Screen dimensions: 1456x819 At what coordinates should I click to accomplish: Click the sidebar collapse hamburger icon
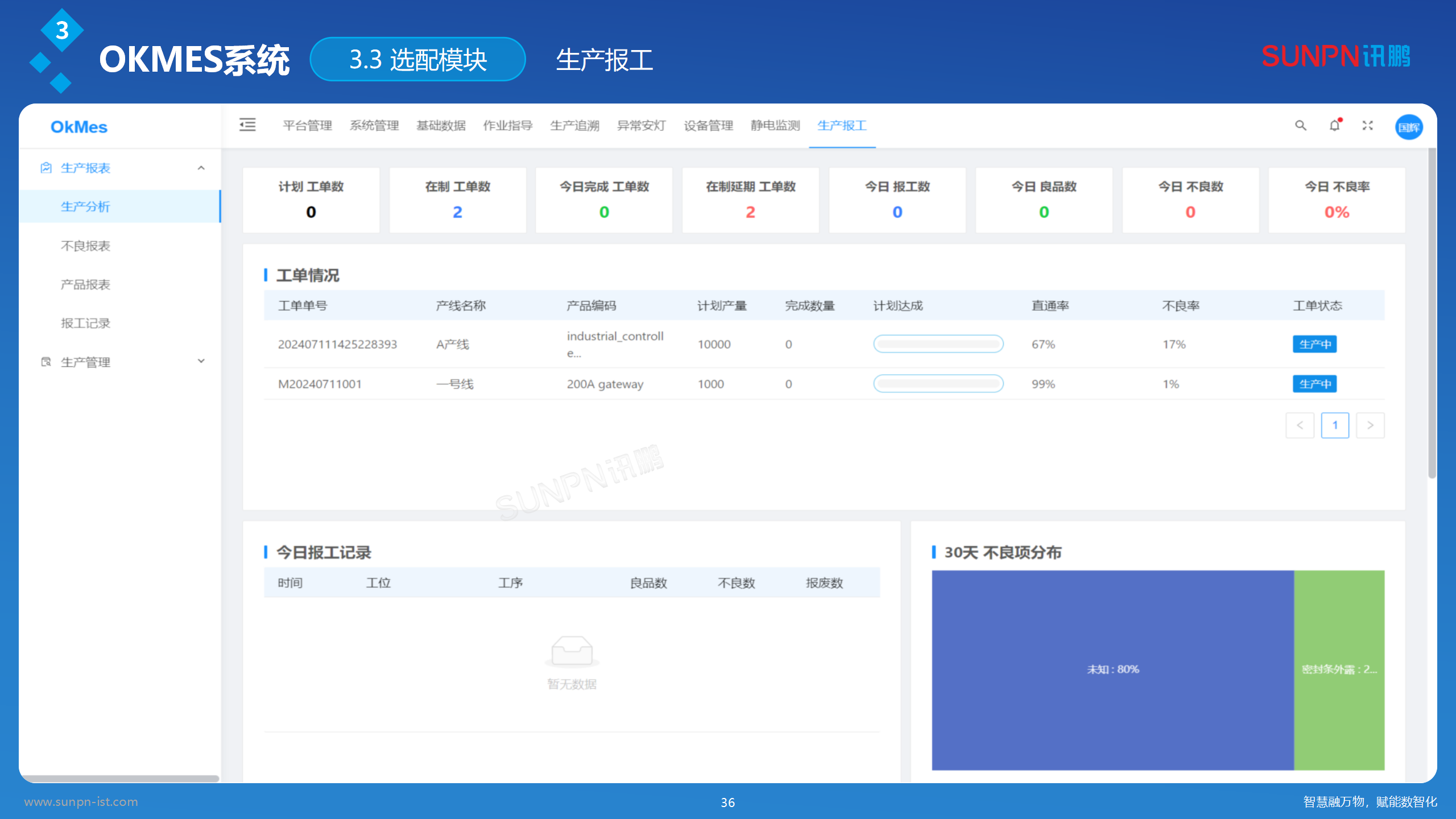click(247, 125)
